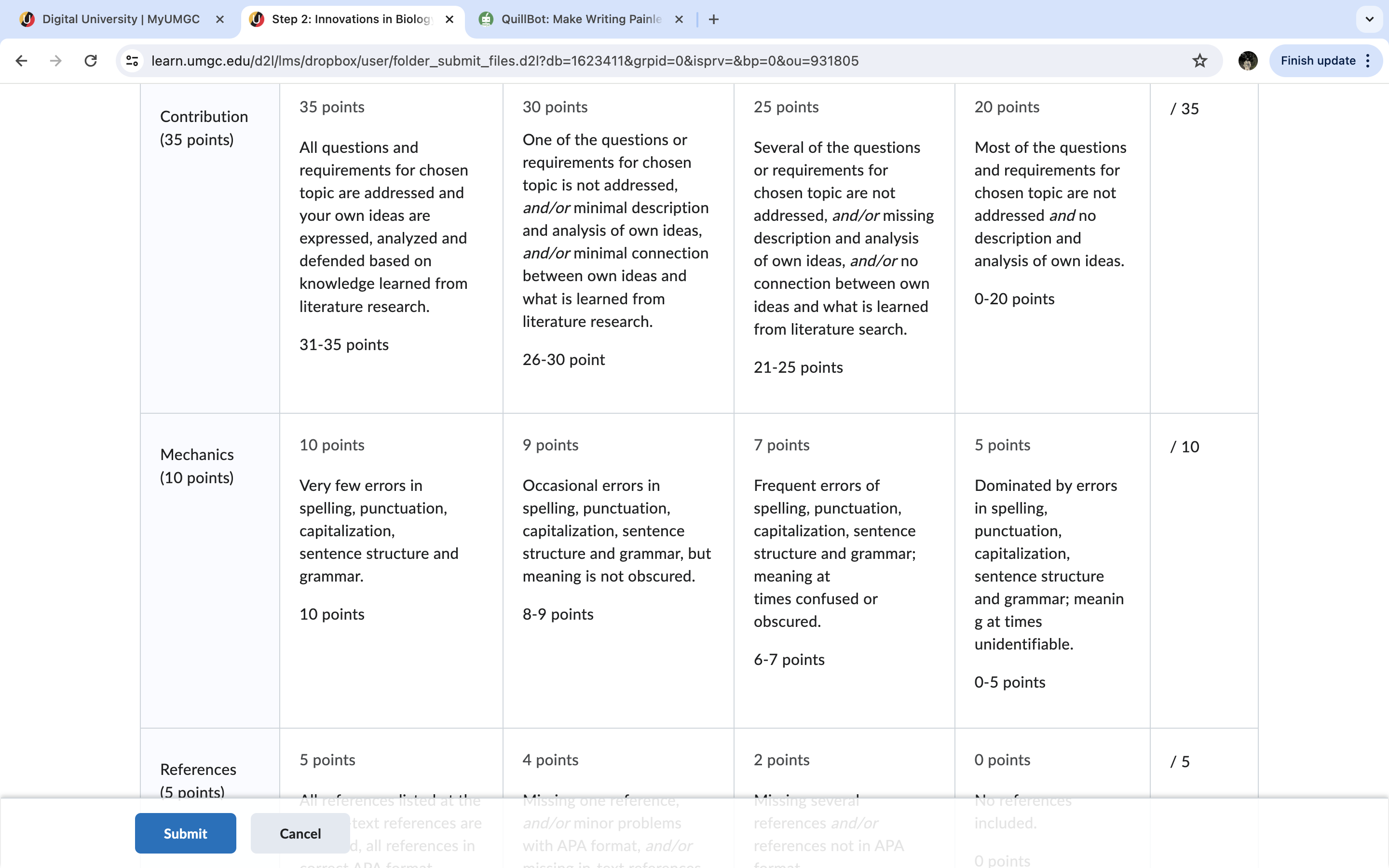Open the site information icon in address bar
Viewport: 1389px width, 868px height.
[132, 61]
